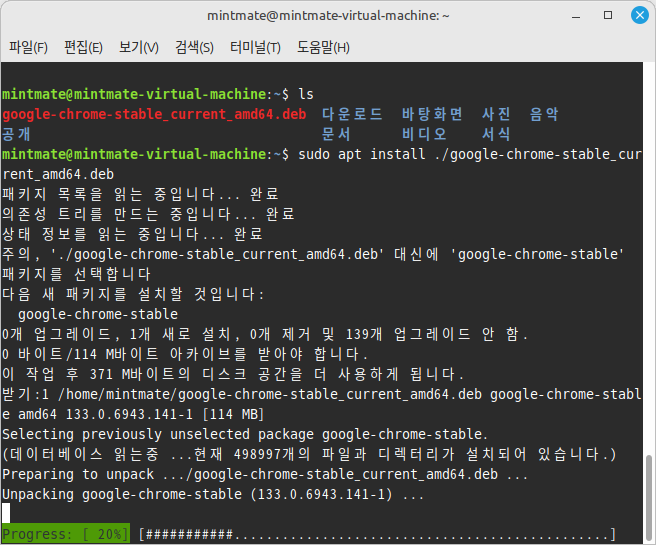Screen dimensions: 656x545
Task: Click the 음악 directory name
Action: pos(544,114)
